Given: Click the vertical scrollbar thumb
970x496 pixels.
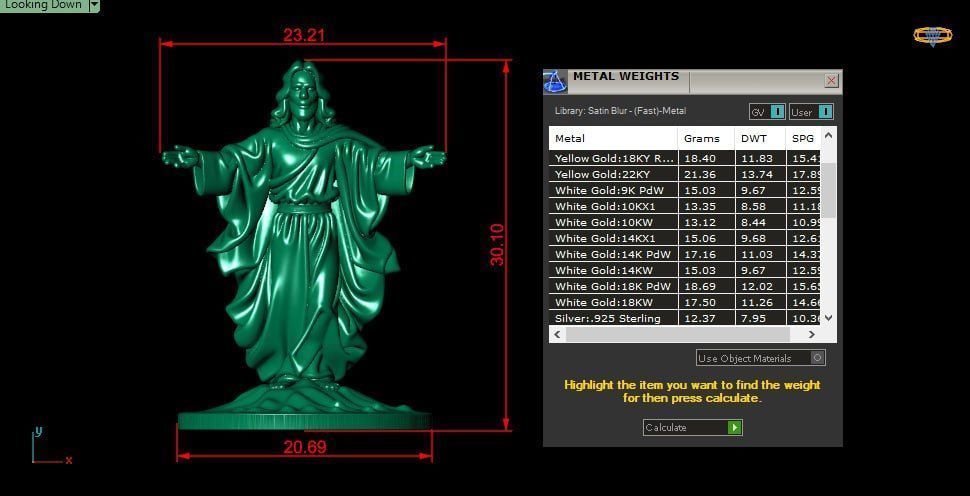Looking at the screenshot, I should [829, 190].
